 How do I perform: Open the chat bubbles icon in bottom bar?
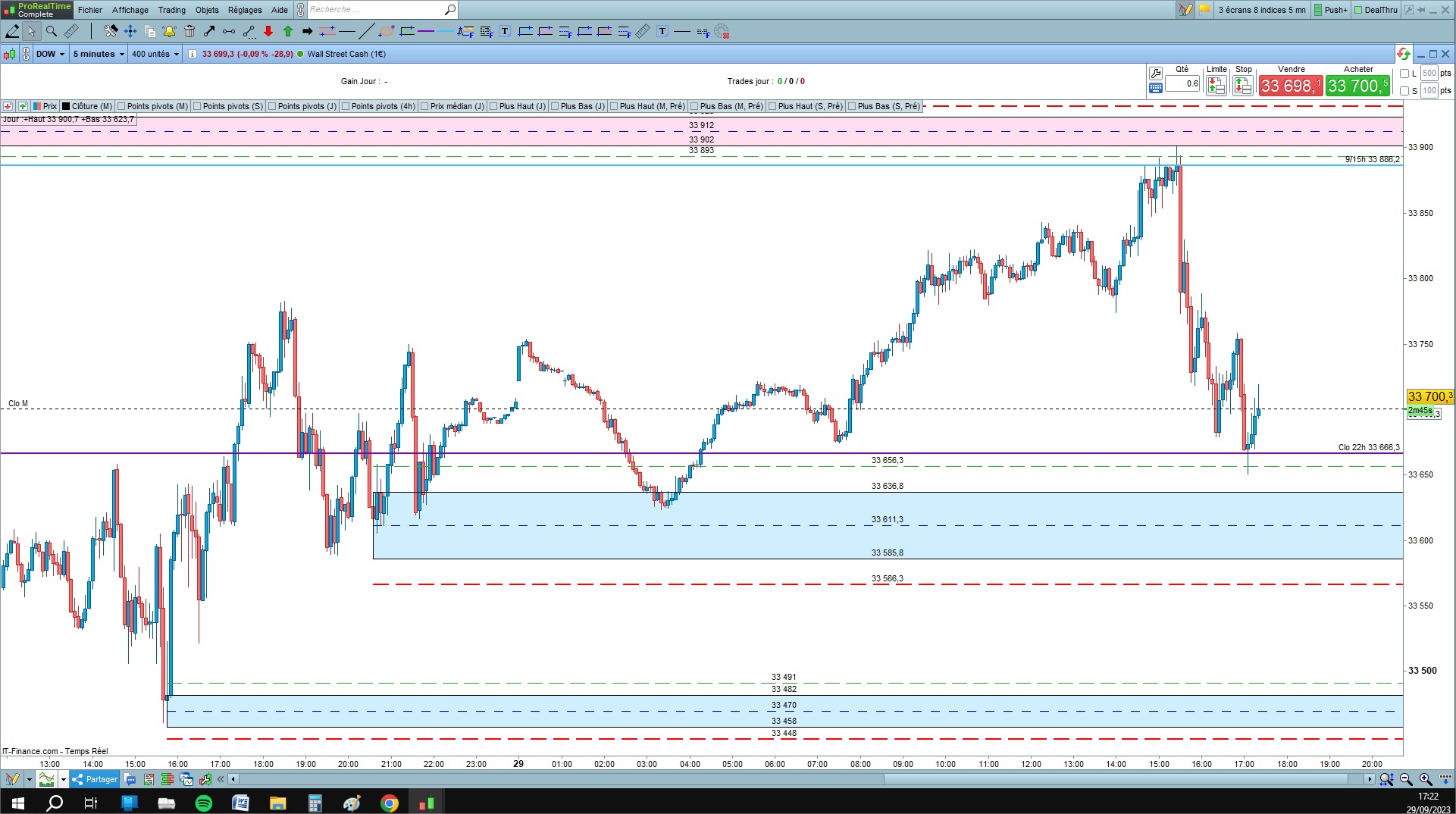pos(130,779)
